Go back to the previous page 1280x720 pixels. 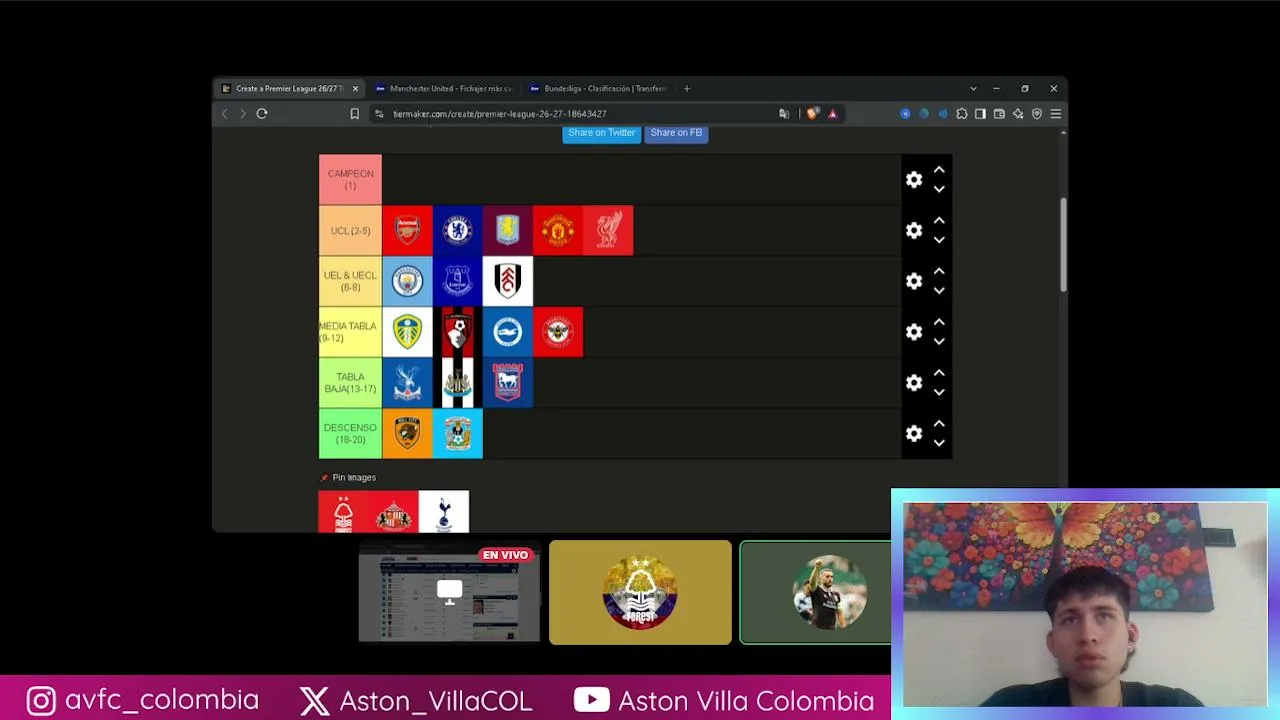[225, 114]
